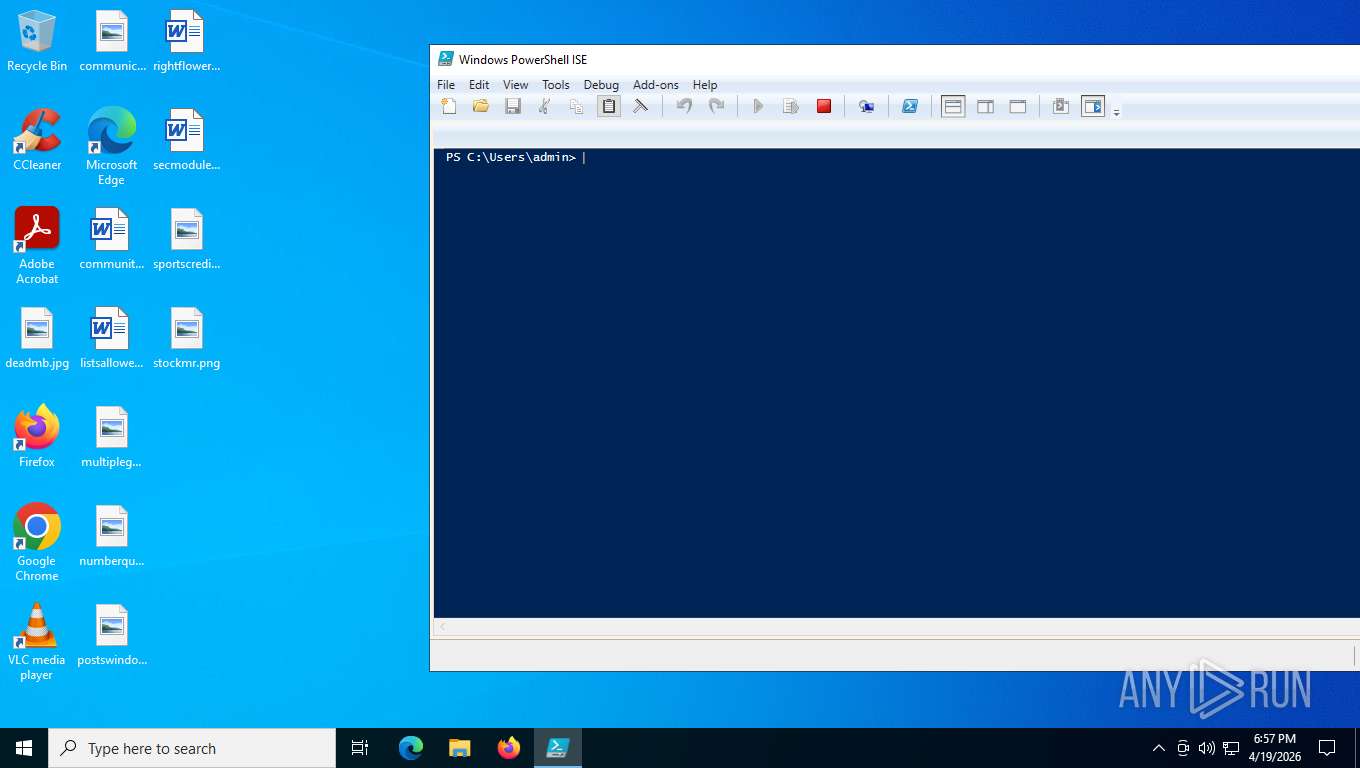Click the volume speaker tray icon
This screenshot has height=768, width=1360.
pos(1207,748)
